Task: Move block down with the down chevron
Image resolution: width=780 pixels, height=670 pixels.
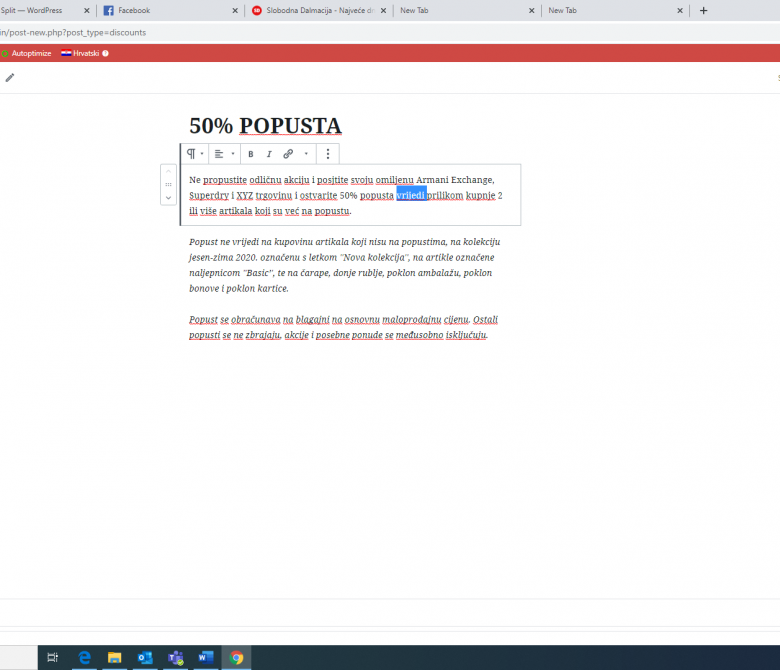Action: coord(168,197)
